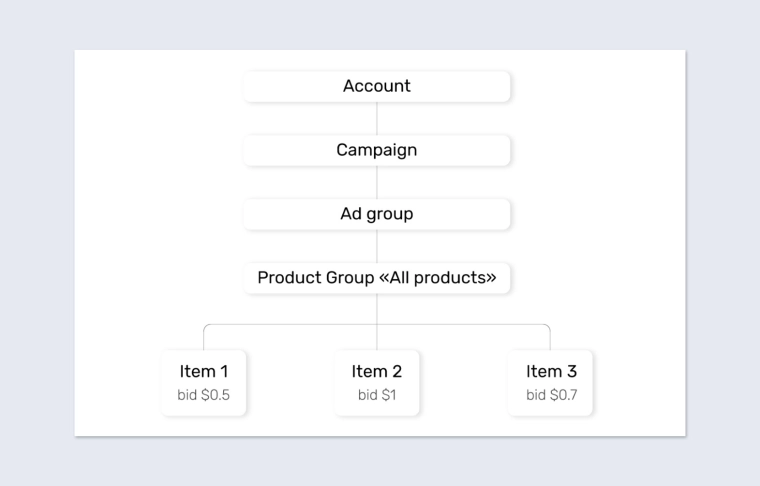Click the «All products» text
Viewport: 760px width, 486px height.
[x=438, y=278]
